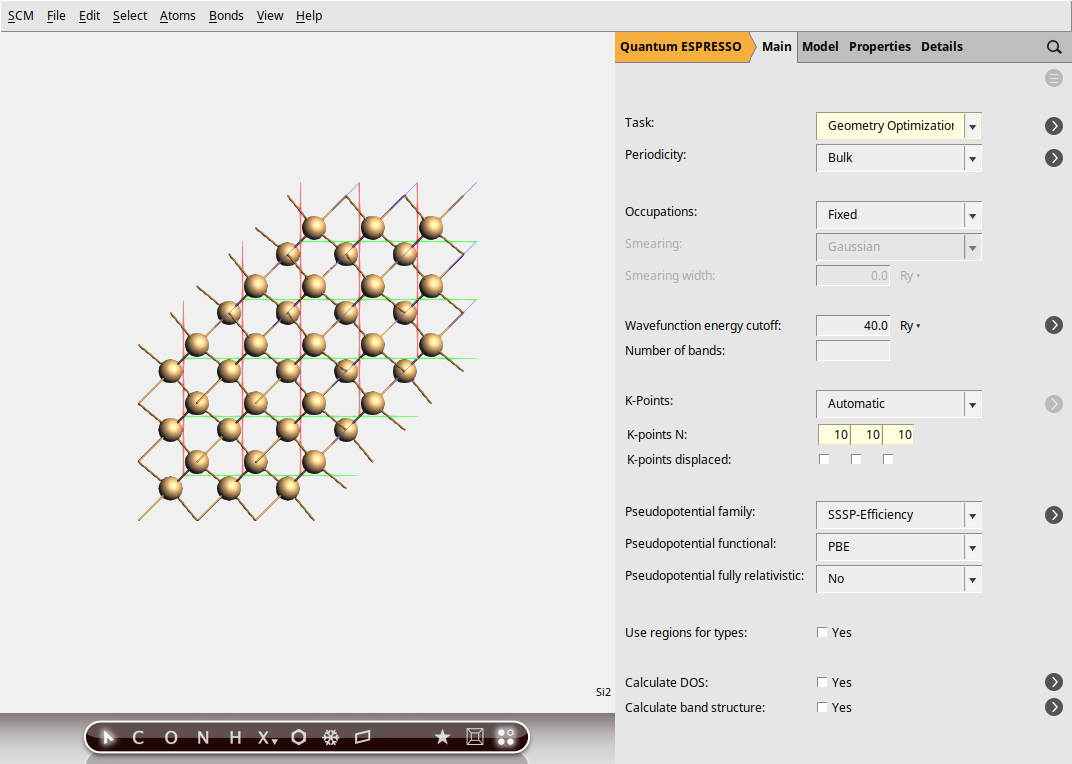This screenshot has width=1072, height=764.
Task: Toggle third K-points displaced checkbox
Action: [888, 459]
